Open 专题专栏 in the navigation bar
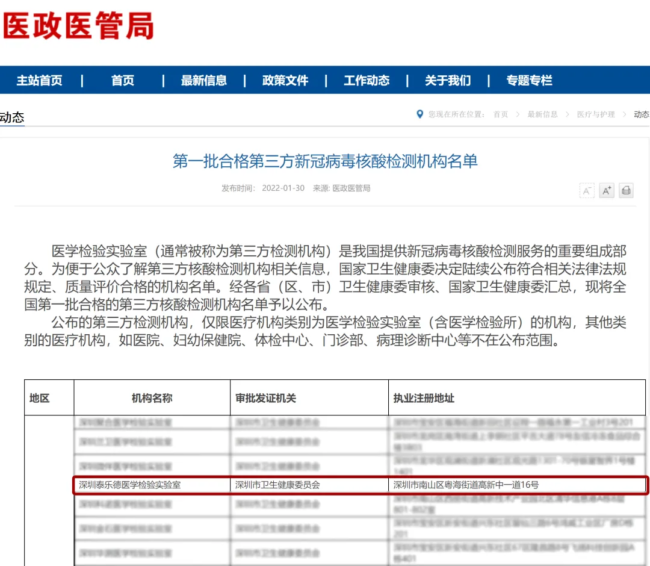The width and height of the screenshot is (650, 566). [x=528, y=81]
